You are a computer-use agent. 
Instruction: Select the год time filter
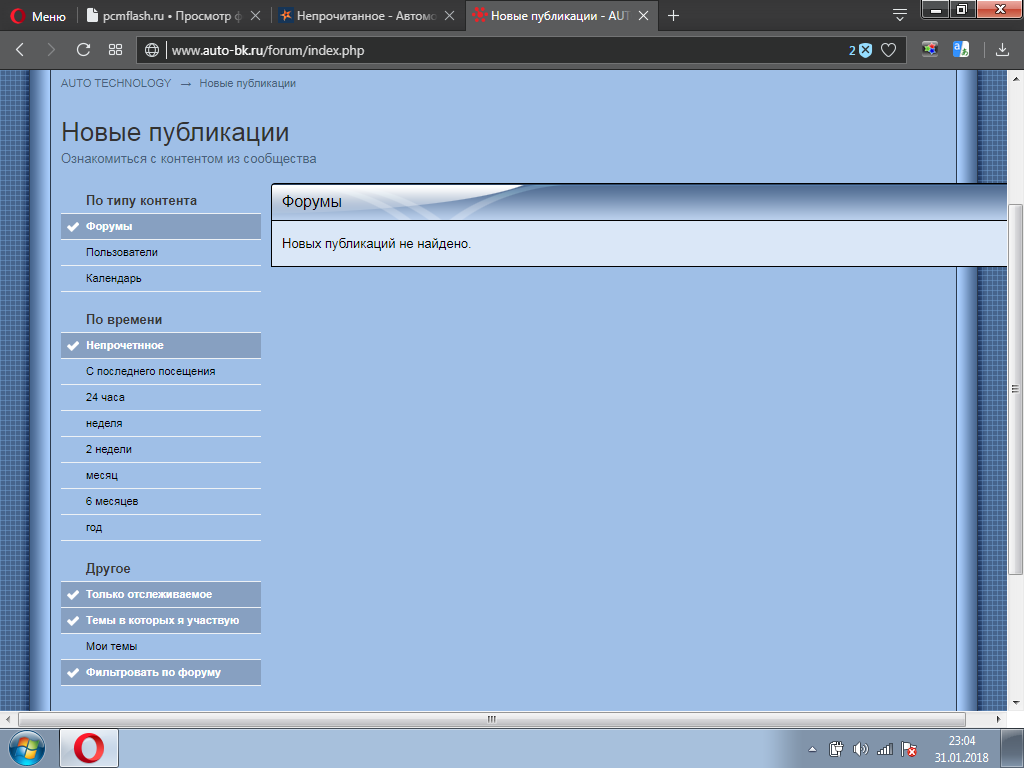tap(161, 528)
